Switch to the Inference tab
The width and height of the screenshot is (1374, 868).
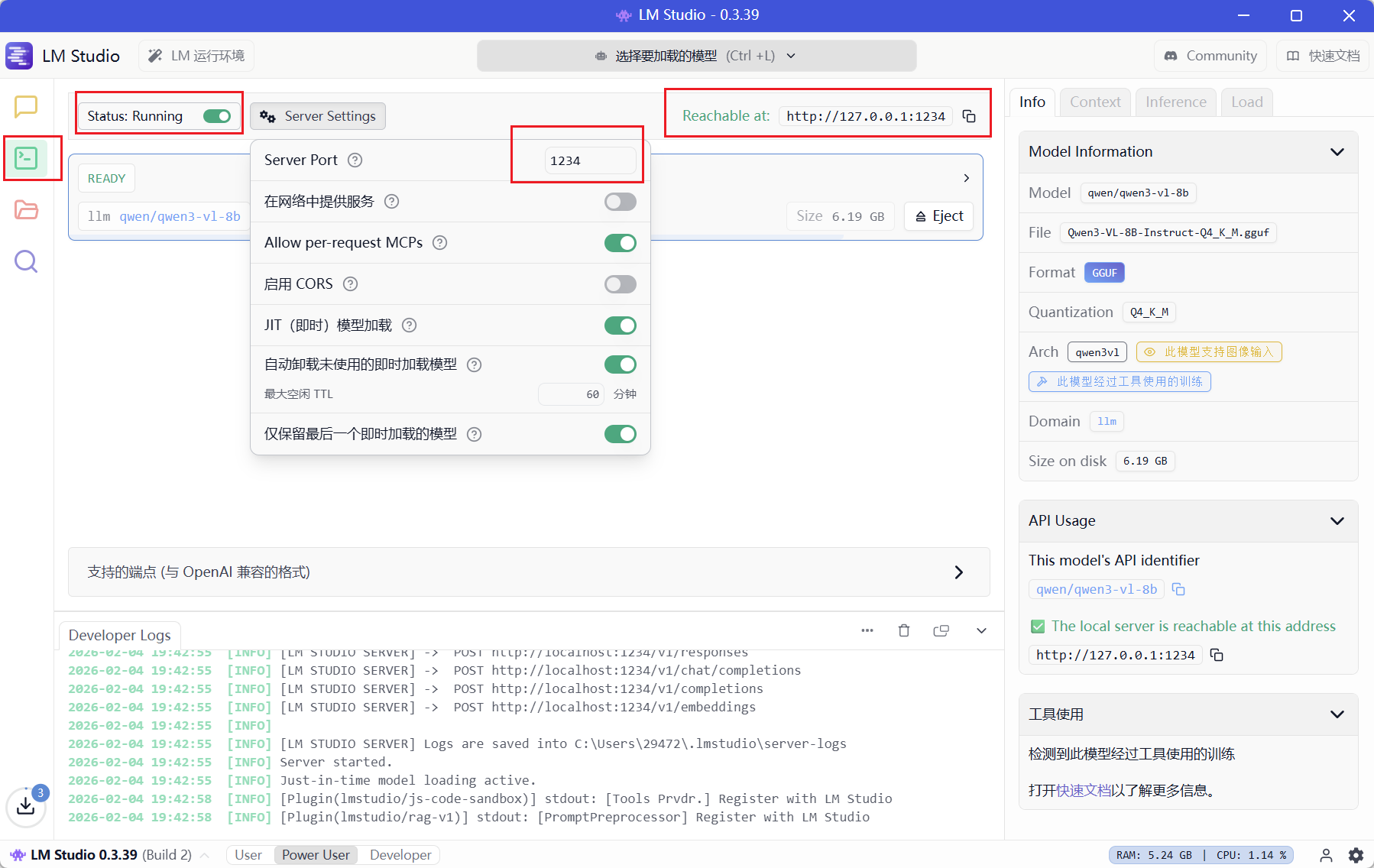pyautogui.click(x=1176, y=102)
